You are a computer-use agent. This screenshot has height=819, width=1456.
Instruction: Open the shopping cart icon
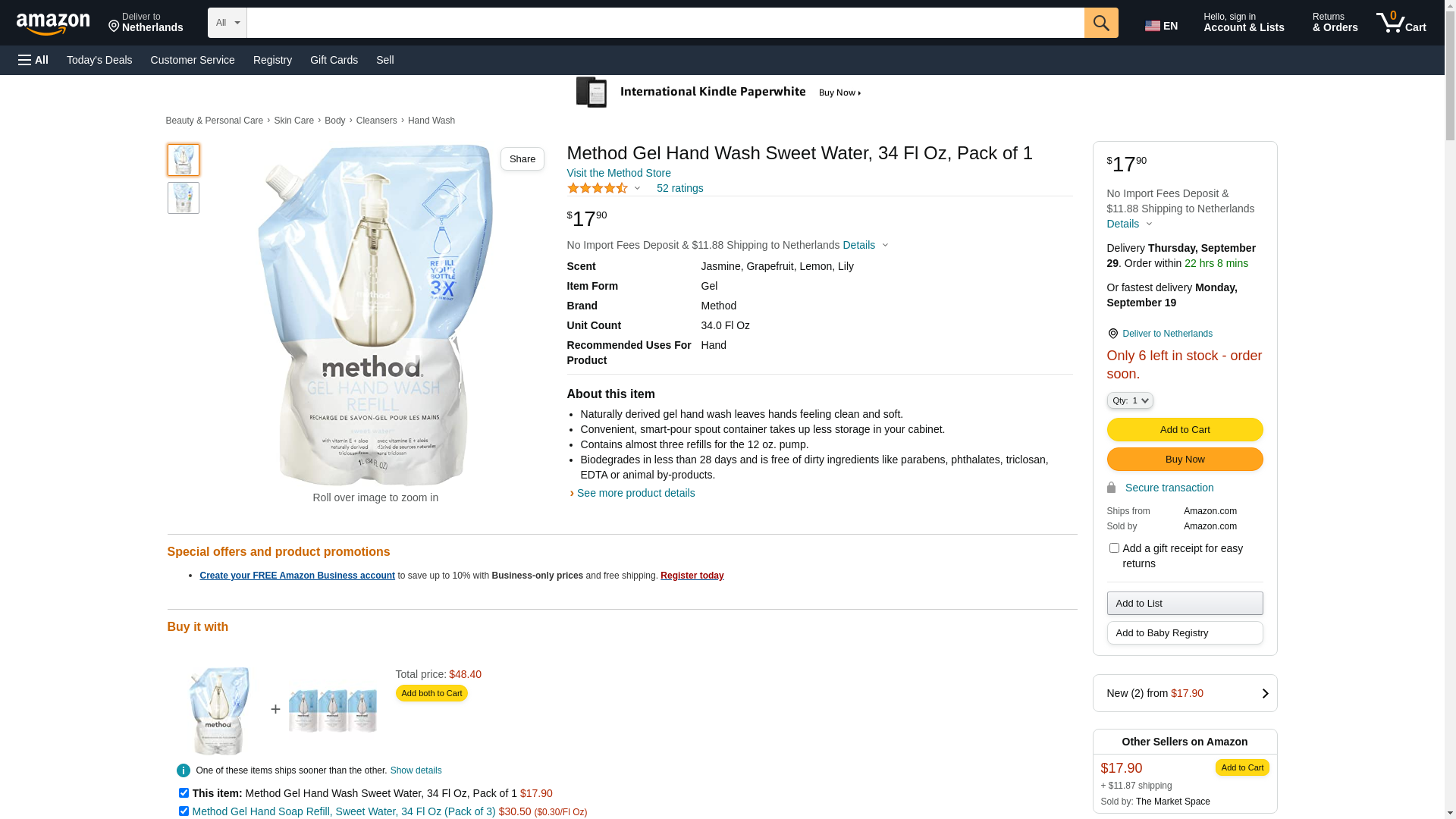point(1401,23)
